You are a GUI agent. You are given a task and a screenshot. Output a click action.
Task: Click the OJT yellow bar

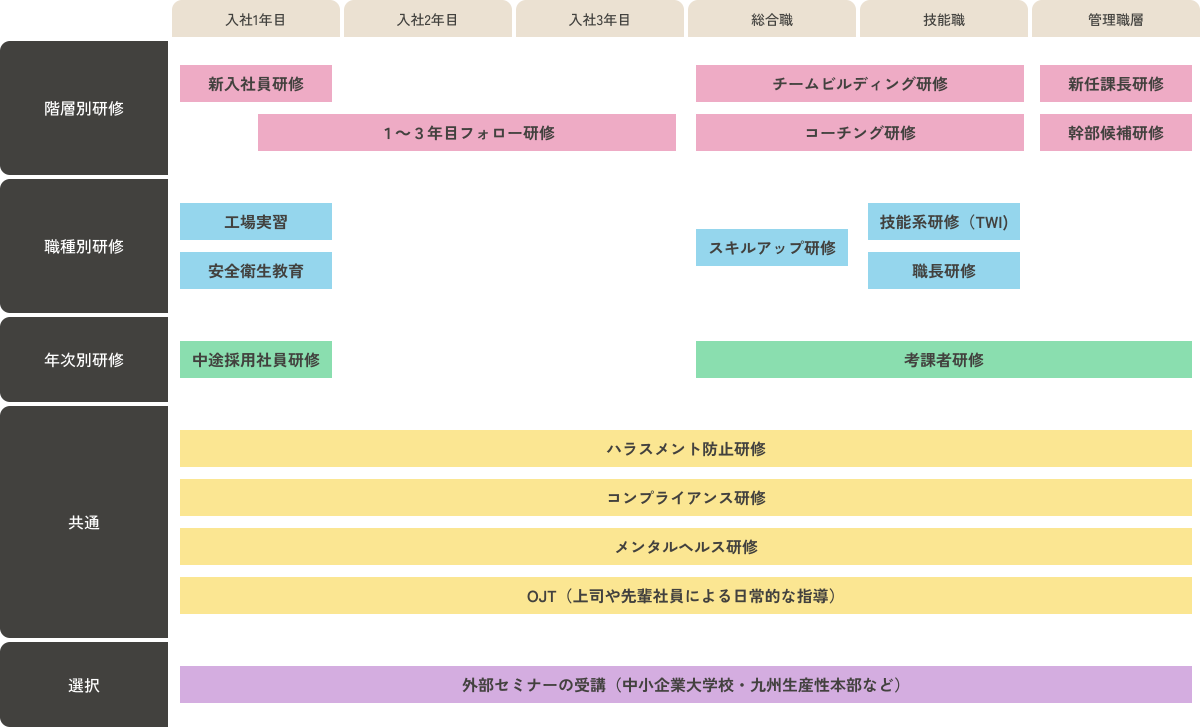(x=686, y=596)
